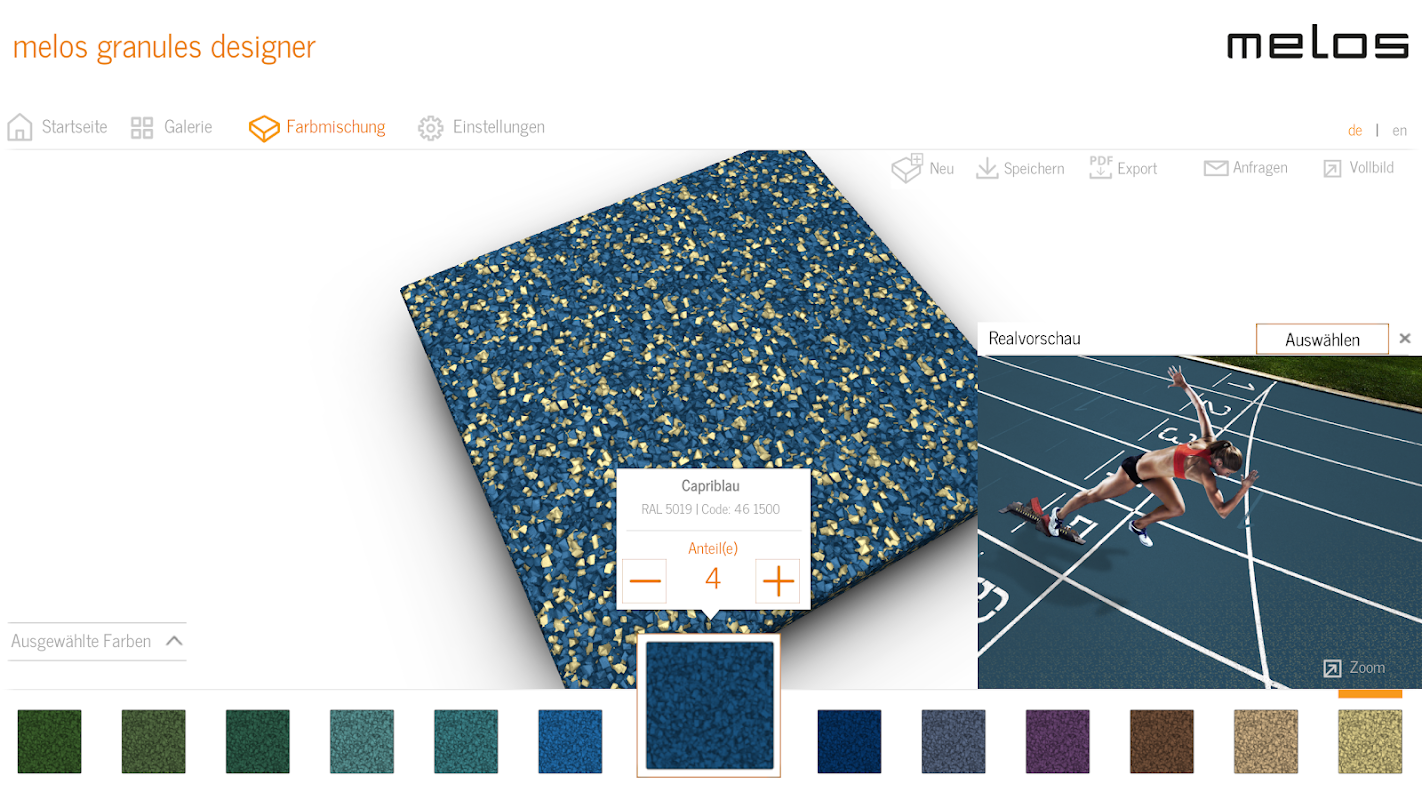Open the Startseite home icon
The width and height of the screenshot is (1422, 800).
[20, 127]
